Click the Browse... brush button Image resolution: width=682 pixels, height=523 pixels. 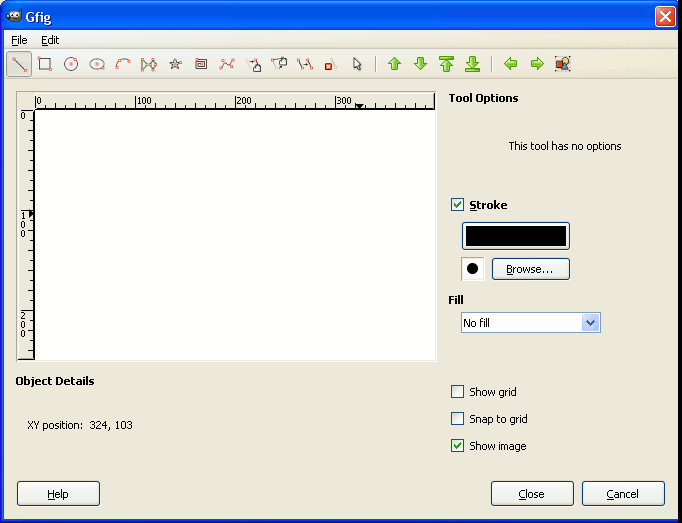tap(531, 269)
